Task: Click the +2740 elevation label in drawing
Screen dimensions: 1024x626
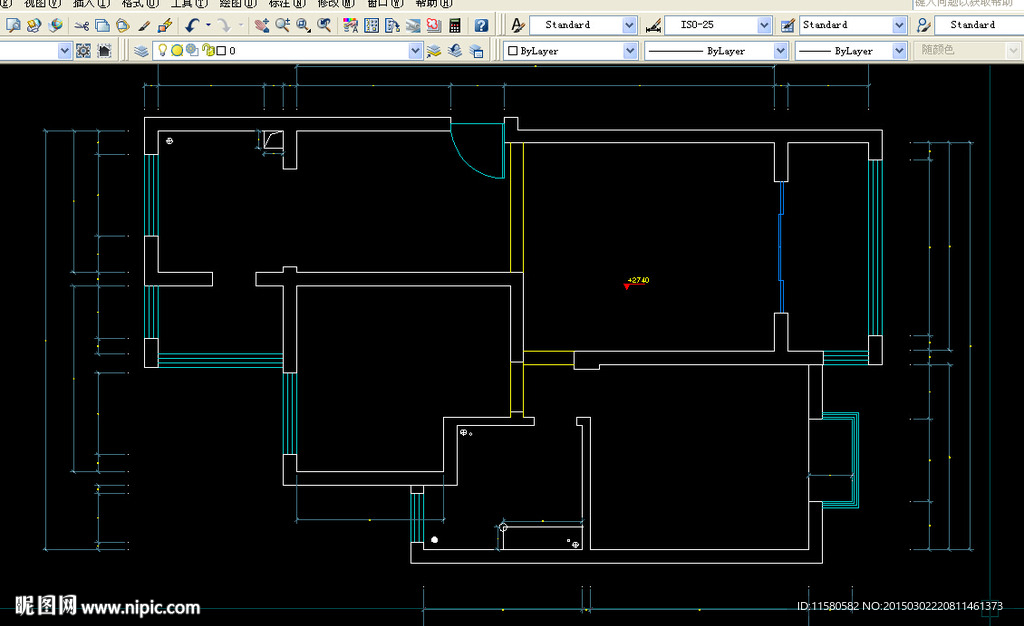Action: pyautogui.click(x=638, y=281)
